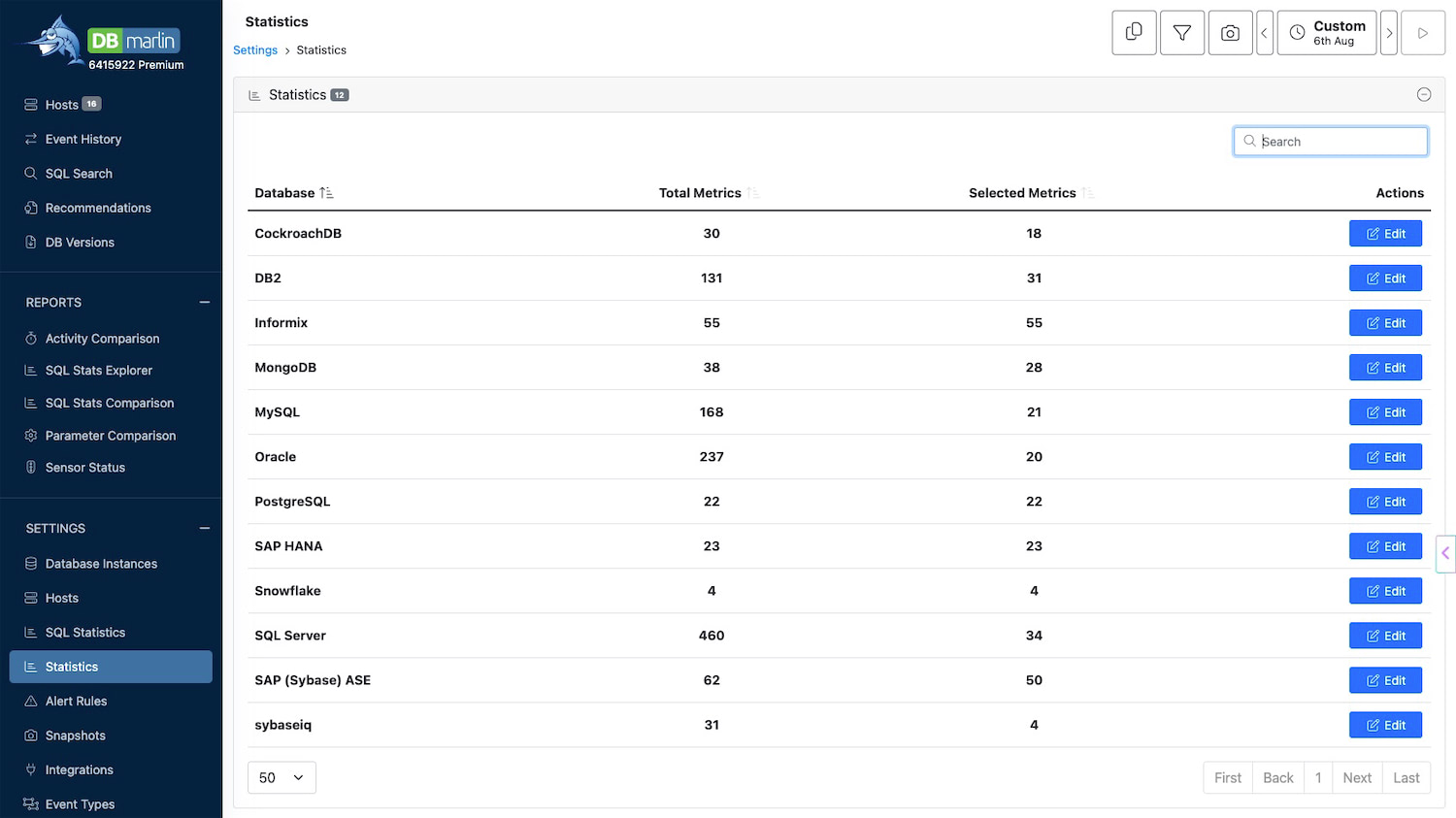The width and height of the screenshot is (1456, 818).
Task: Select page 1 in pagination
Action: [x=1318, y=777]
